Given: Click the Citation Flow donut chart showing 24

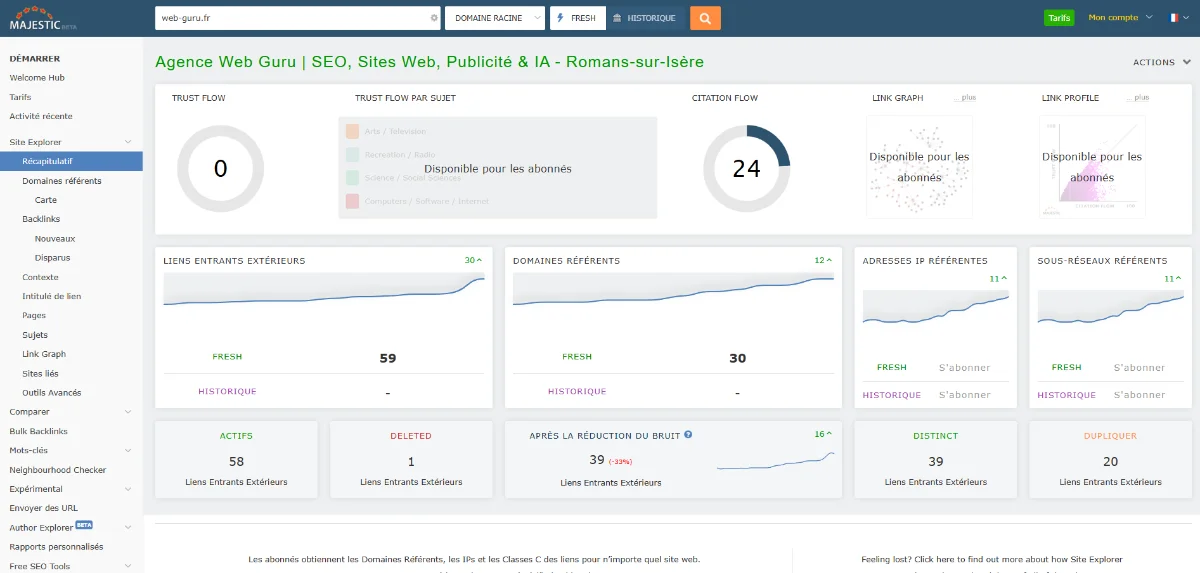Looking at the screenshot, I should [x=746, y=169].
